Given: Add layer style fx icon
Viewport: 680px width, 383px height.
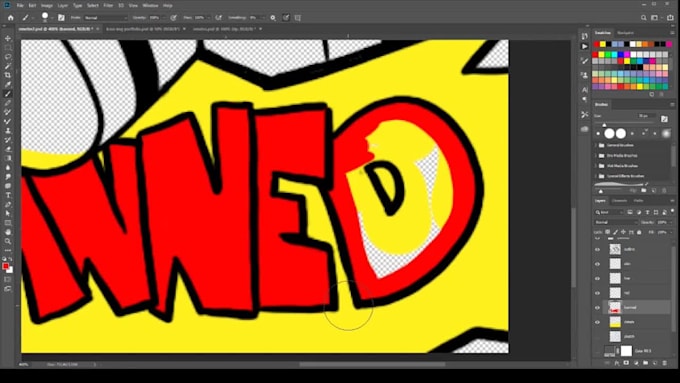Looking at the screenshot, I should click(617, 363).
